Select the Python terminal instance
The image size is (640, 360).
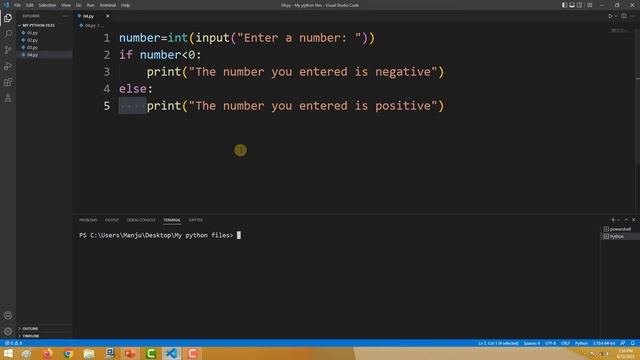tap(620, 236)
